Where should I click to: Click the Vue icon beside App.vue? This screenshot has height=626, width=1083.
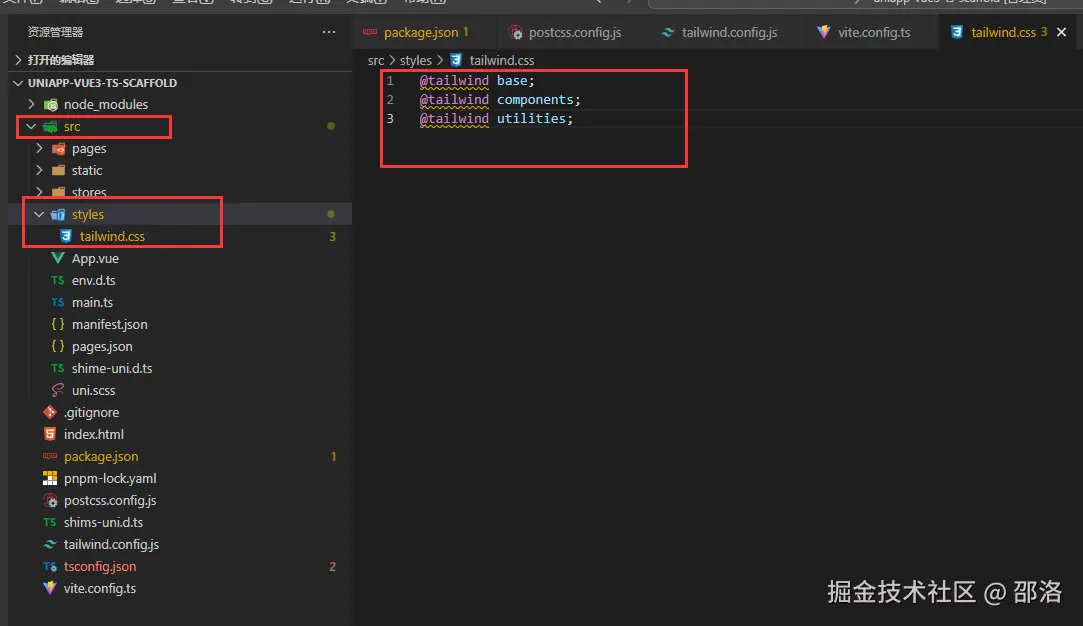click(x=58, y=258)
